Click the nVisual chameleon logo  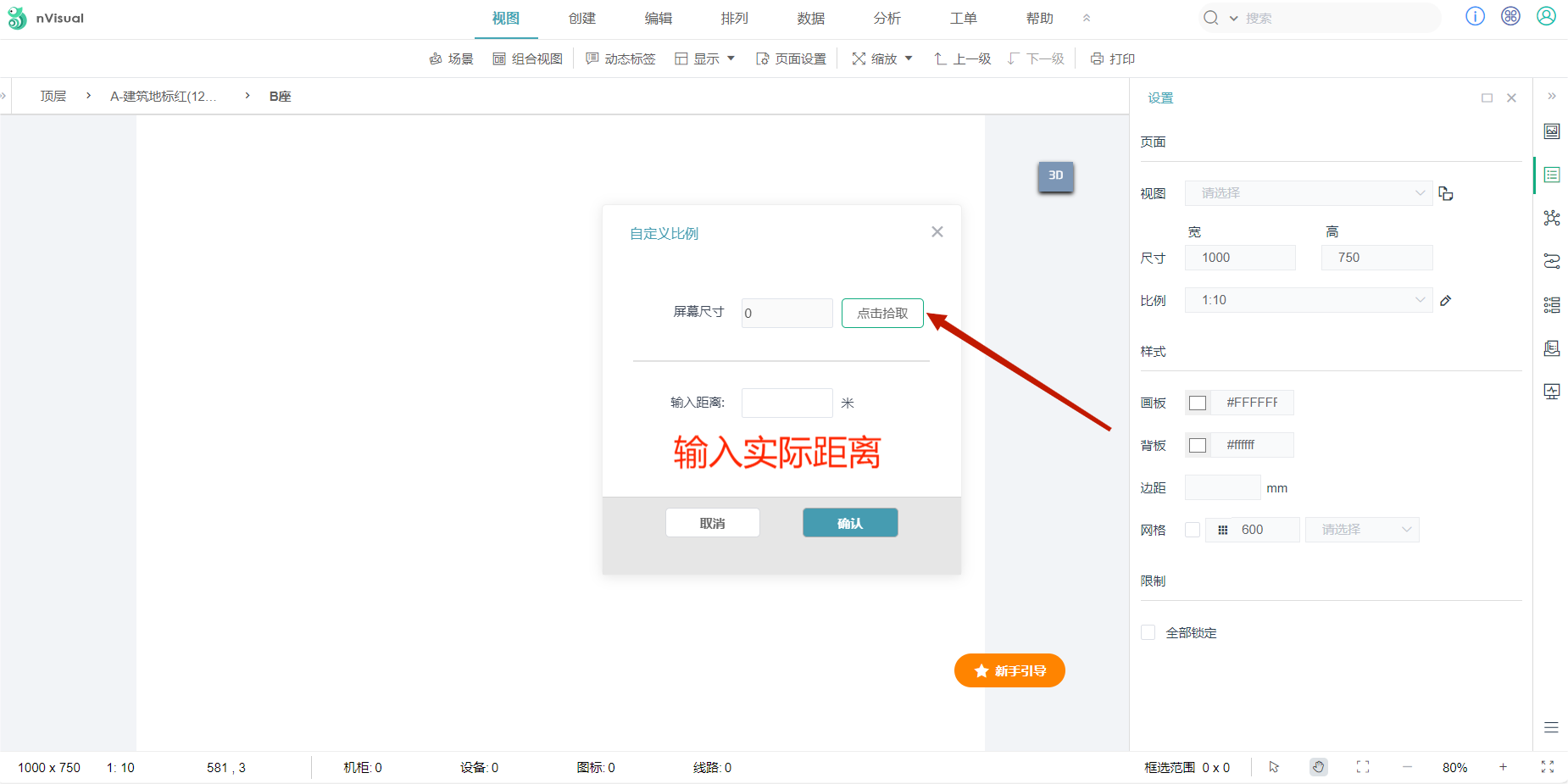[17, 18]
